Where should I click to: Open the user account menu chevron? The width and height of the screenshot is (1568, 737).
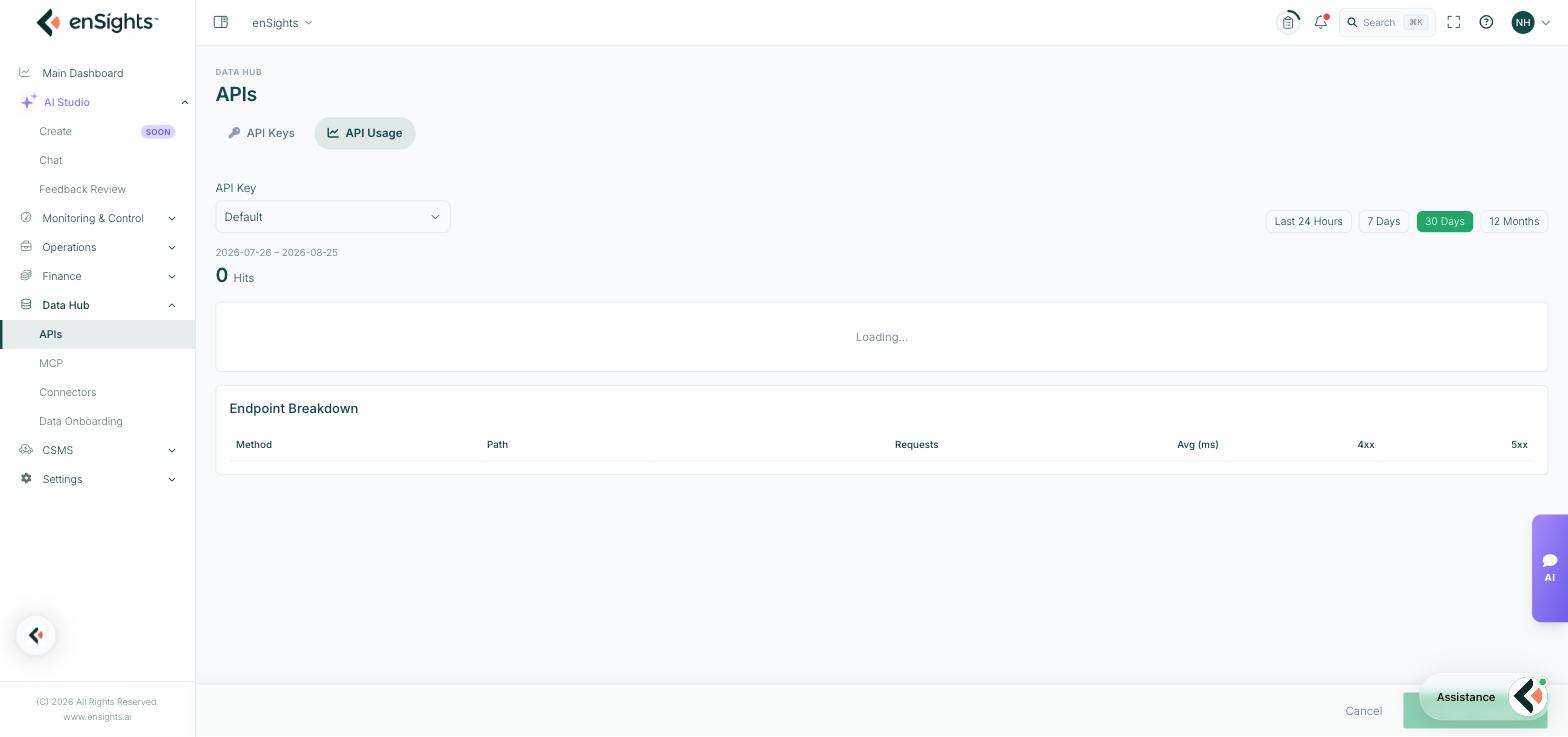point(1546,22)
